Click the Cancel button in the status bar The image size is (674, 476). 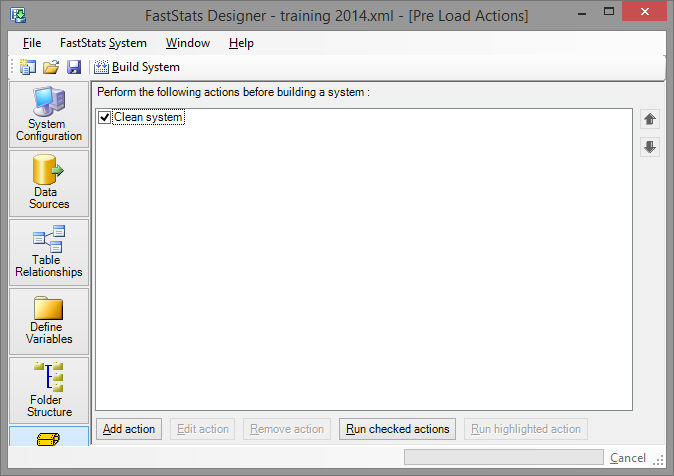628,458
